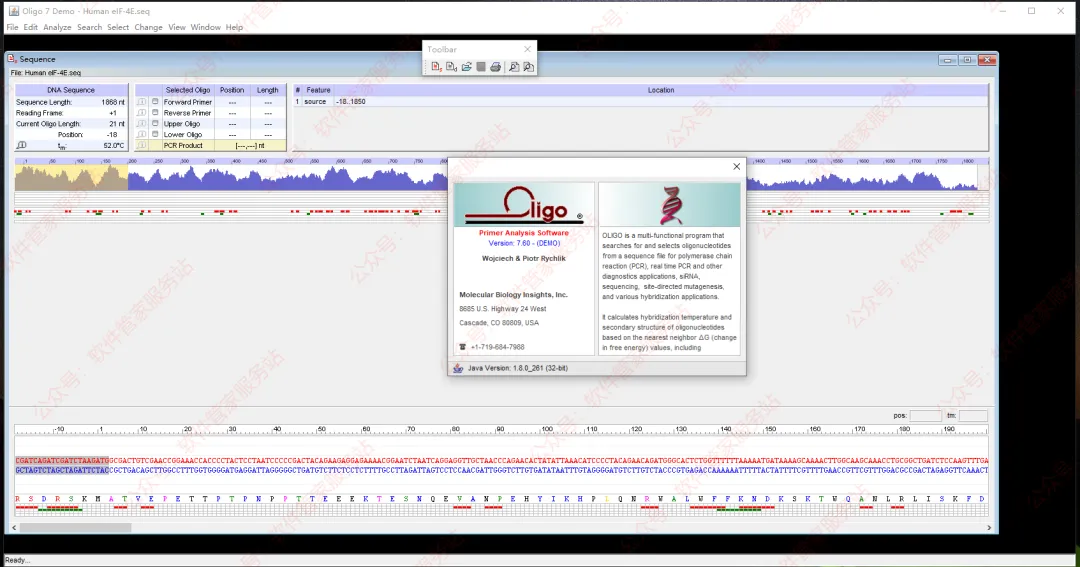Click the Oligo logo image in About dialog
Viewport: 1080px width, 567px height.
coord(524,205)
